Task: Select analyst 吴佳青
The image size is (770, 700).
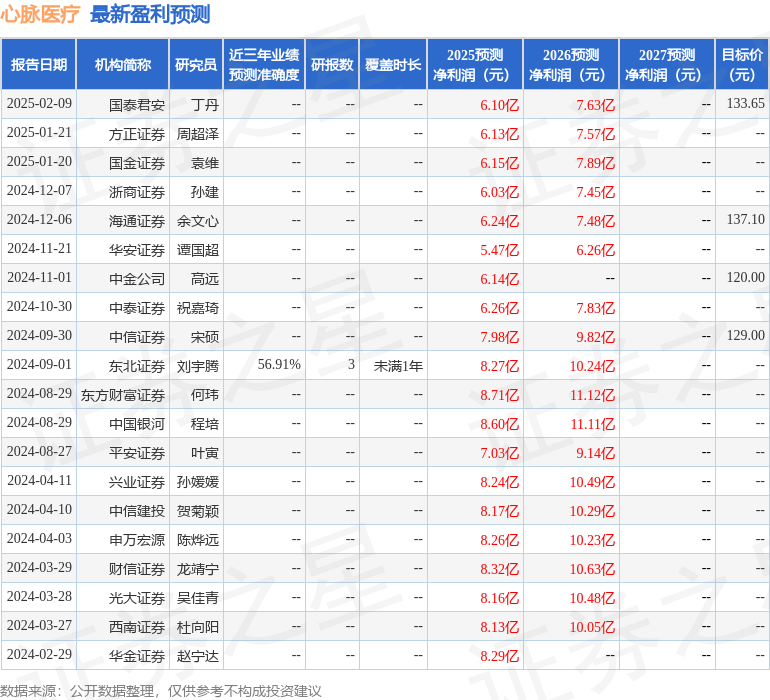Action: (198, 598)
